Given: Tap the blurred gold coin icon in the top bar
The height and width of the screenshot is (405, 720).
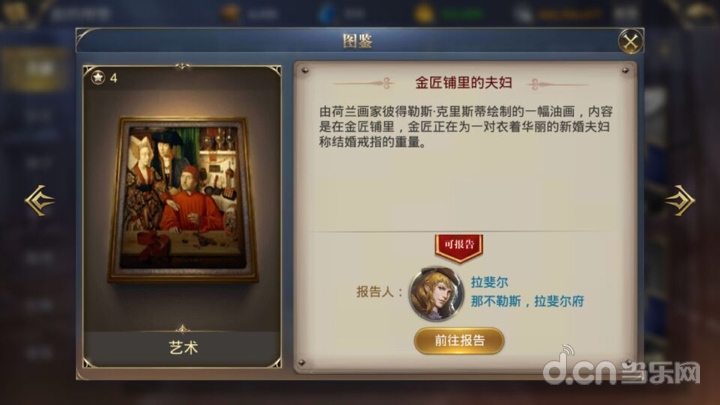Looking at the screenshot, I should [423, 14].
